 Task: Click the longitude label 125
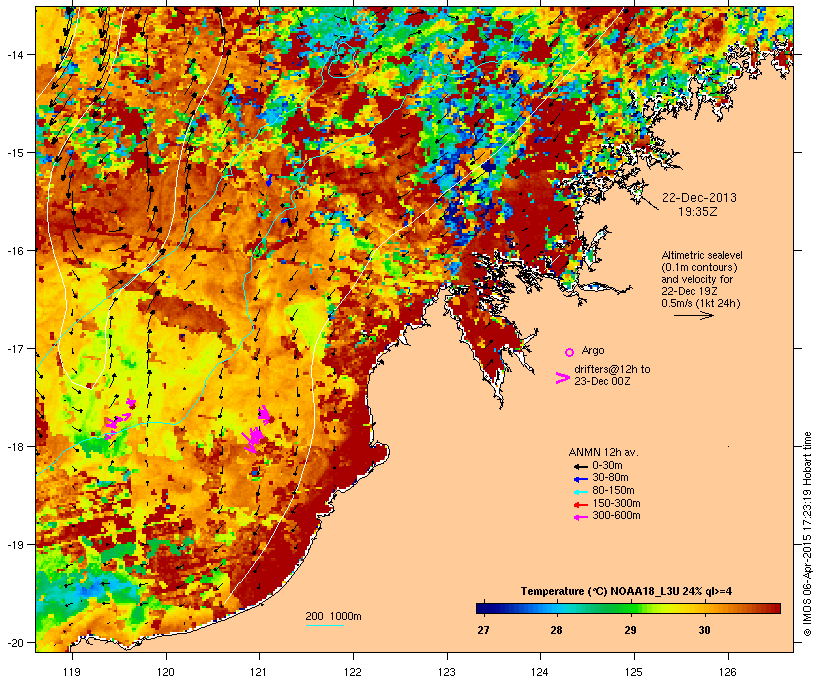point(634,672)
